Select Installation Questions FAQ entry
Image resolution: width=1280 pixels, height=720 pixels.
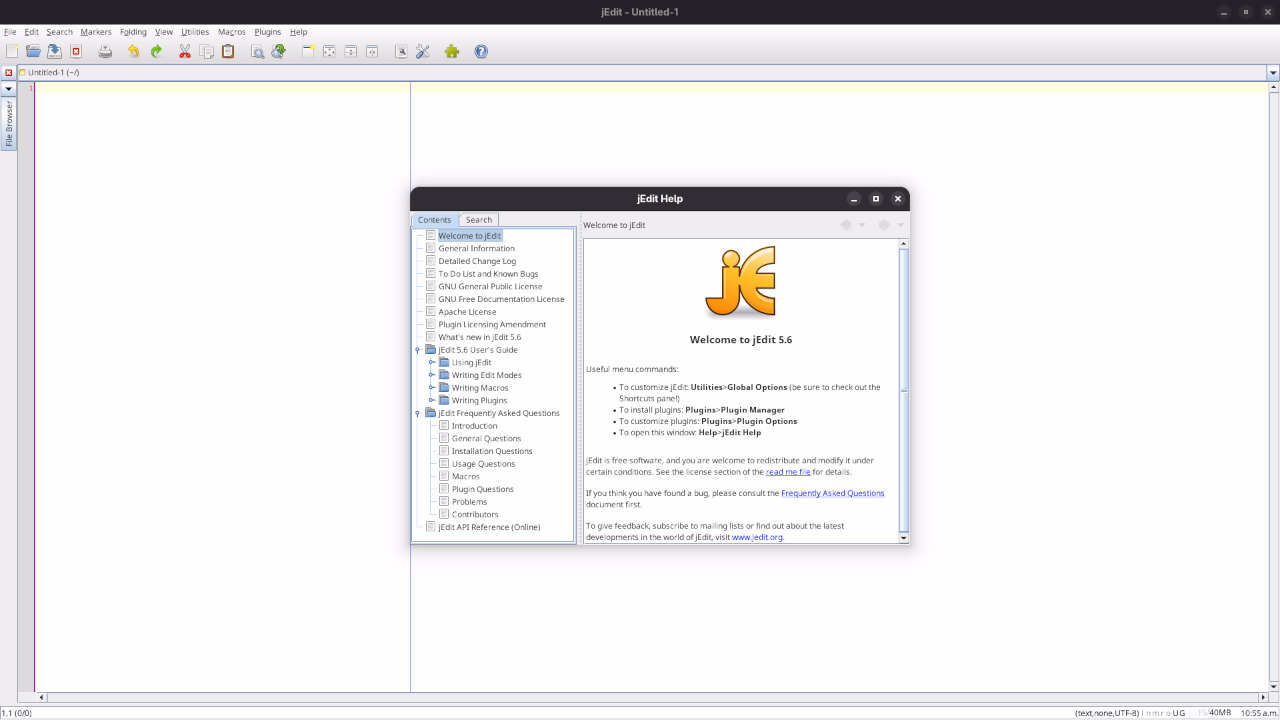[492, 451]
